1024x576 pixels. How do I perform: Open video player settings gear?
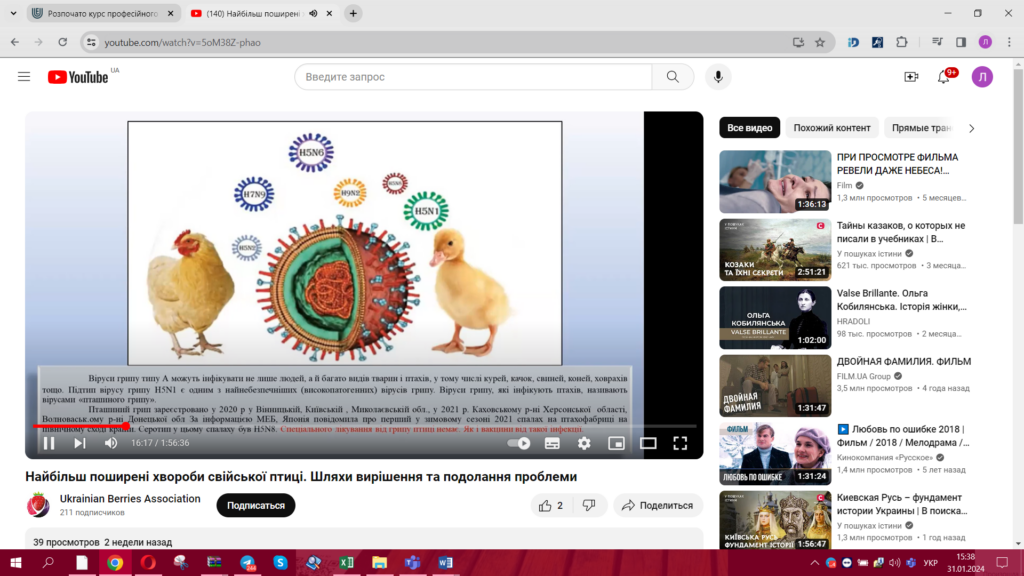click(x=584, y=443)
